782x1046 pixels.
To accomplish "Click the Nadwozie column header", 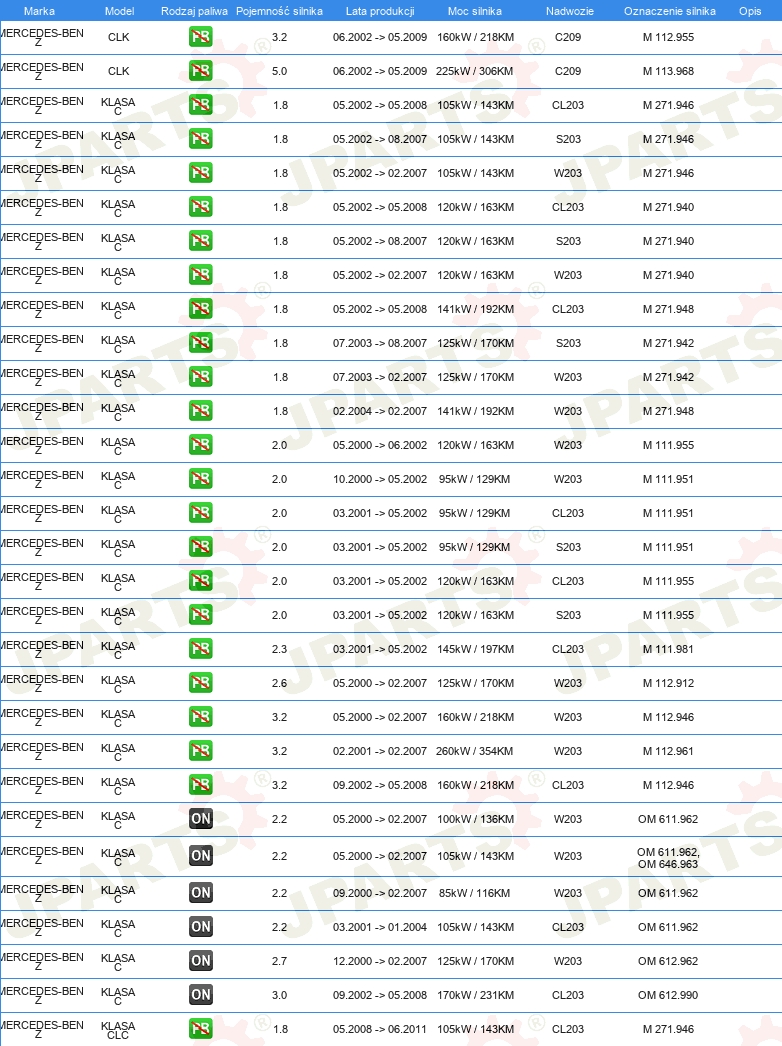I will click(569, 11).
